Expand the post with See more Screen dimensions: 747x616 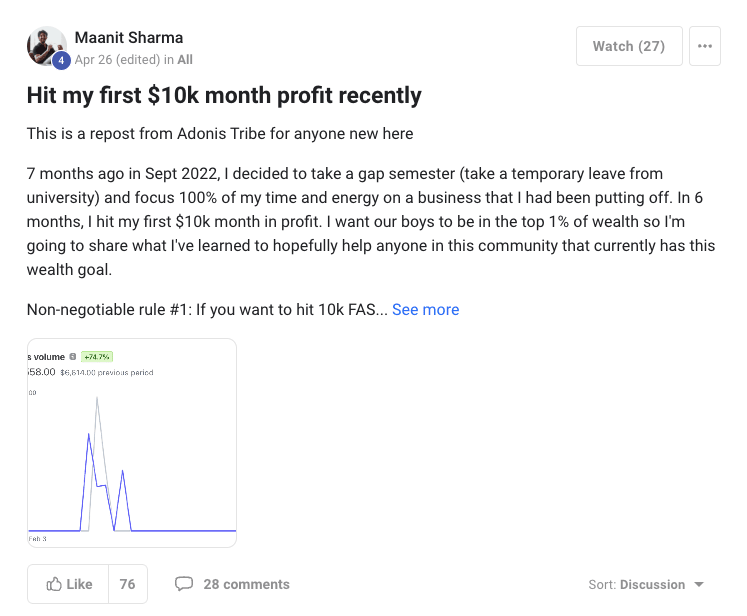(x=425, y=310)
